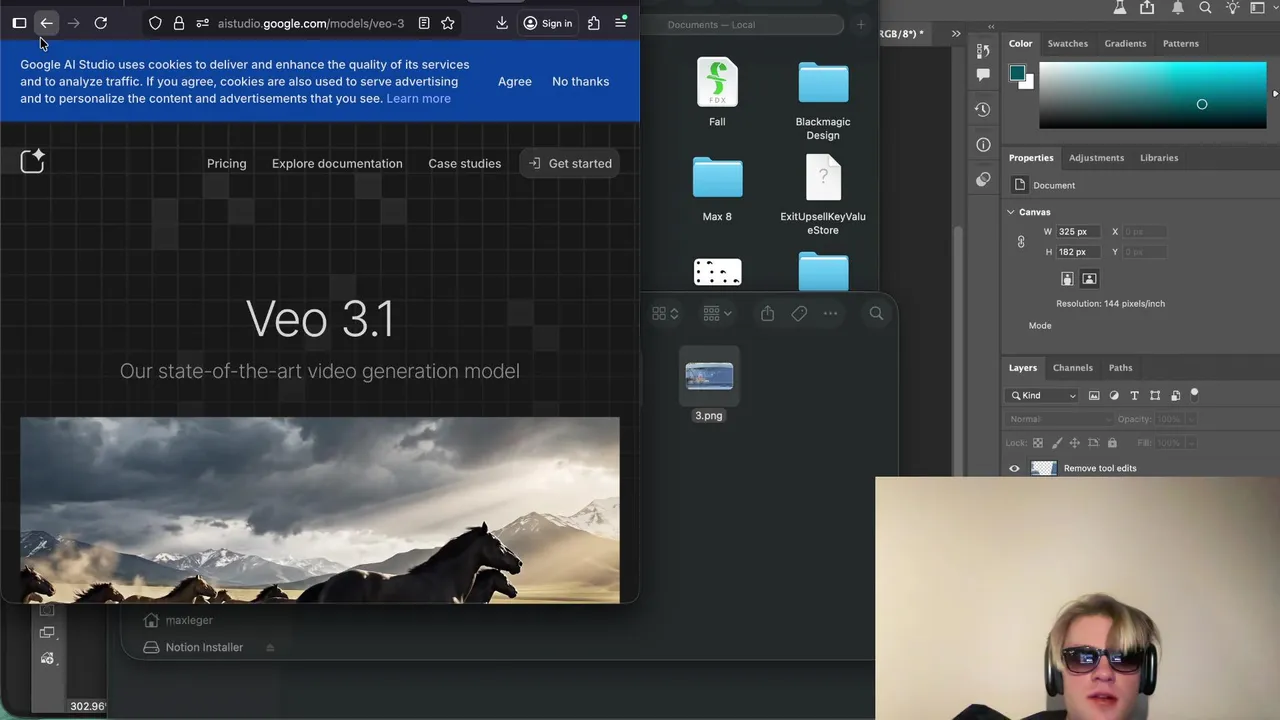The image size is (1280, 720).
Task: Click inside the color picker field
Action: point(1152,95)
